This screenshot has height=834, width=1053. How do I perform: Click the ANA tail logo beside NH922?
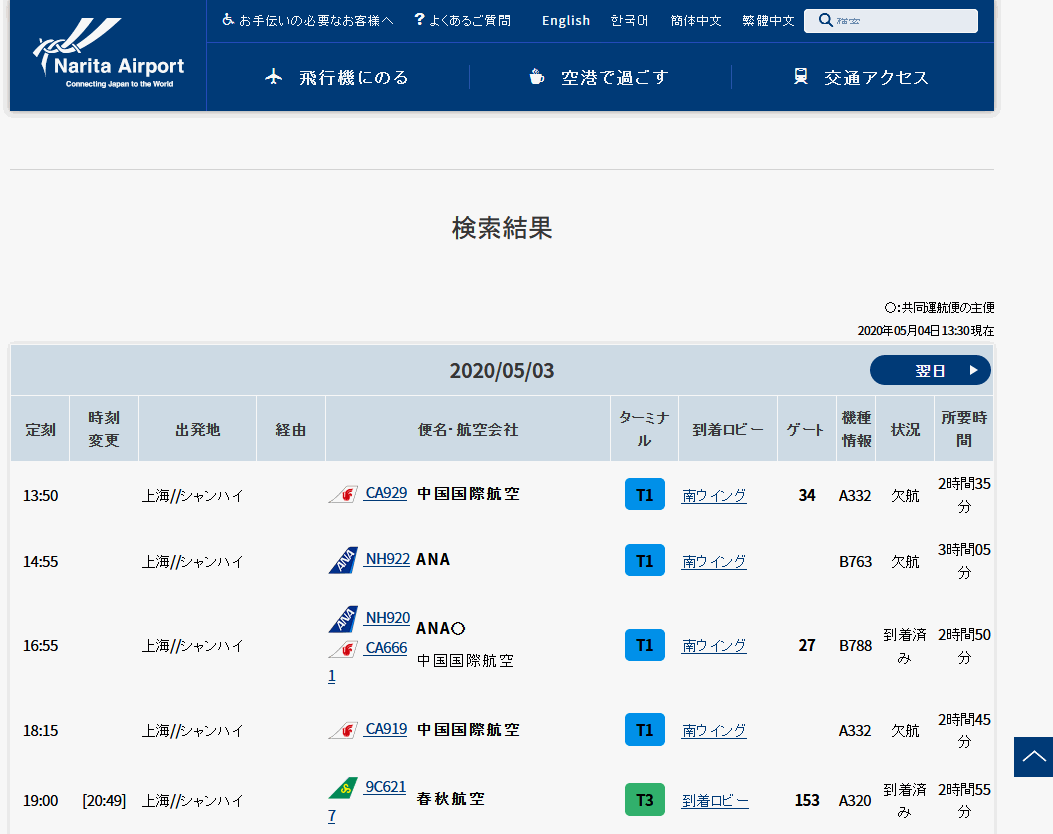coord(344,560)
